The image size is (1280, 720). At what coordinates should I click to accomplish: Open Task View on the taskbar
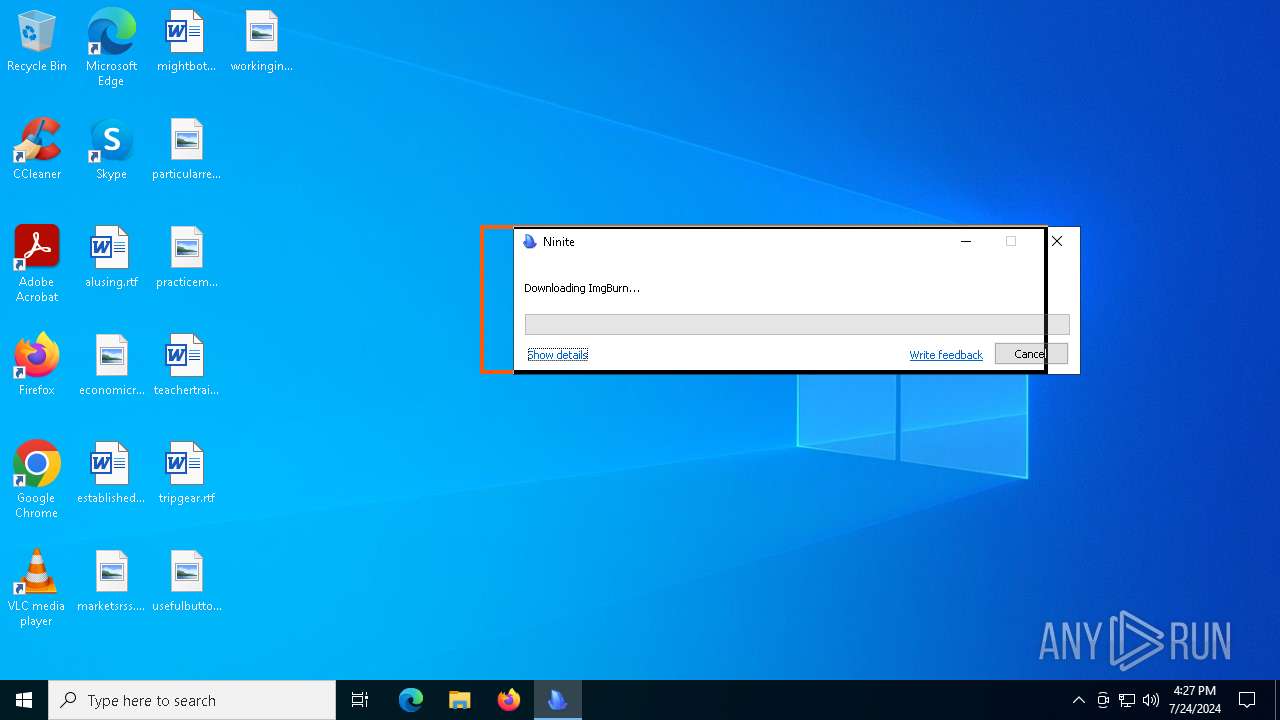360,700
